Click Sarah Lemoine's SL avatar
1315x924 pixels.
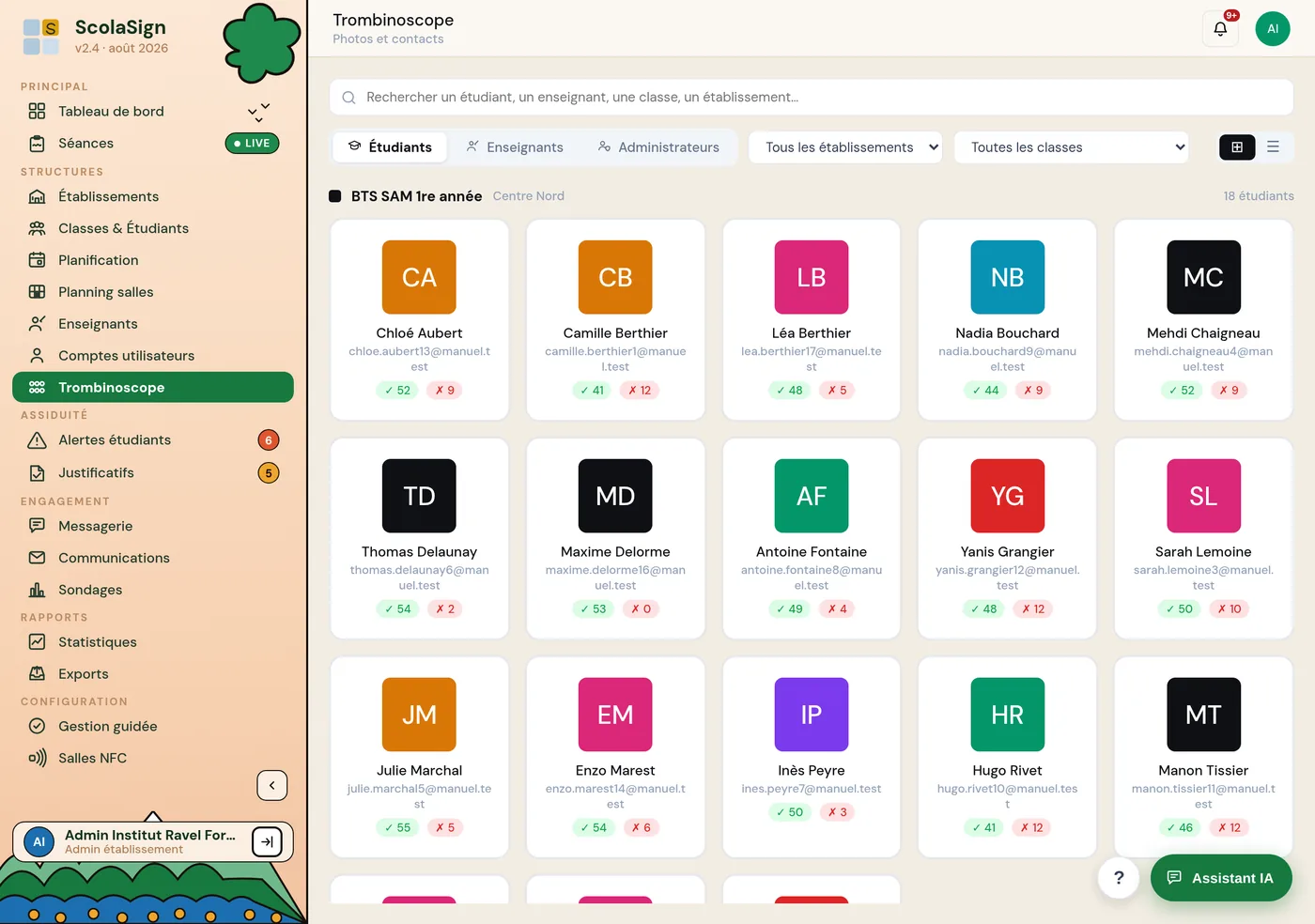pos(1203,496)
